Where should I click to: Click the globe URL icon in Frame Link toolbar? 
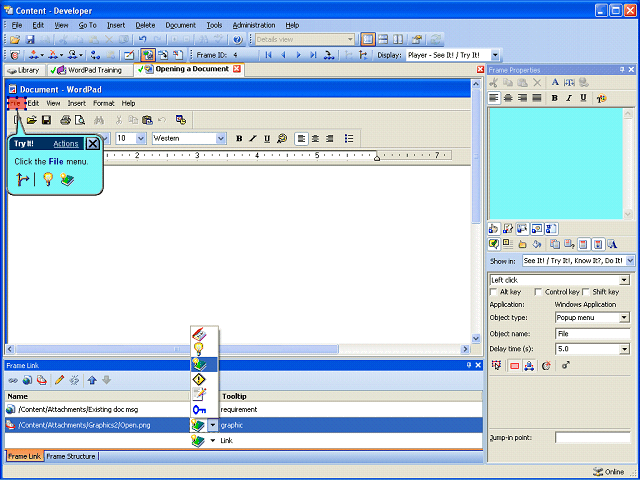(x=27, y=380)
